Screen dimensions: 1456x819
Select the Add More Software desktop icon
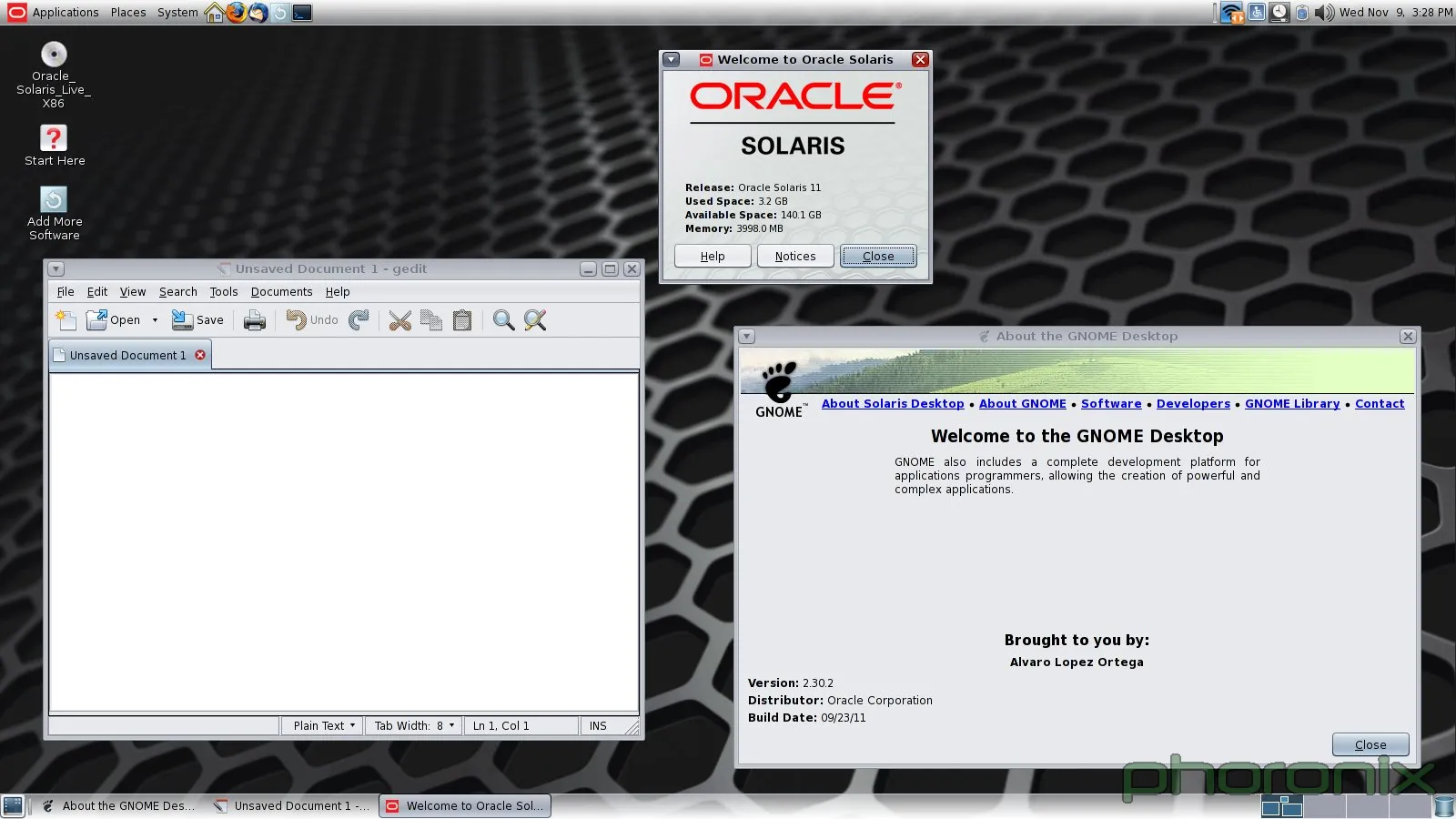pyautogui.click(x=55, y=214)
